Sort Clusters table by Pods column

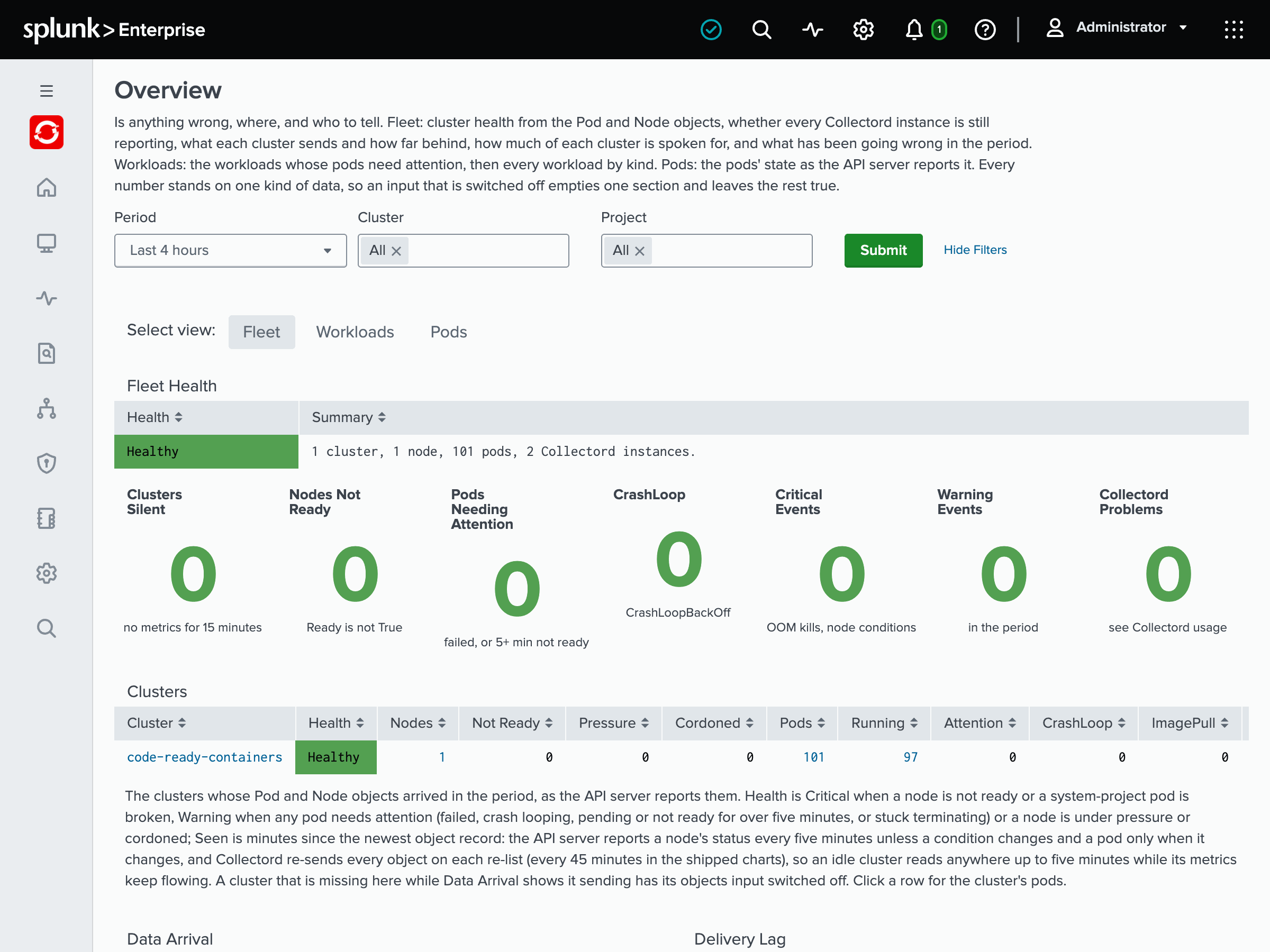pos(802,723)
